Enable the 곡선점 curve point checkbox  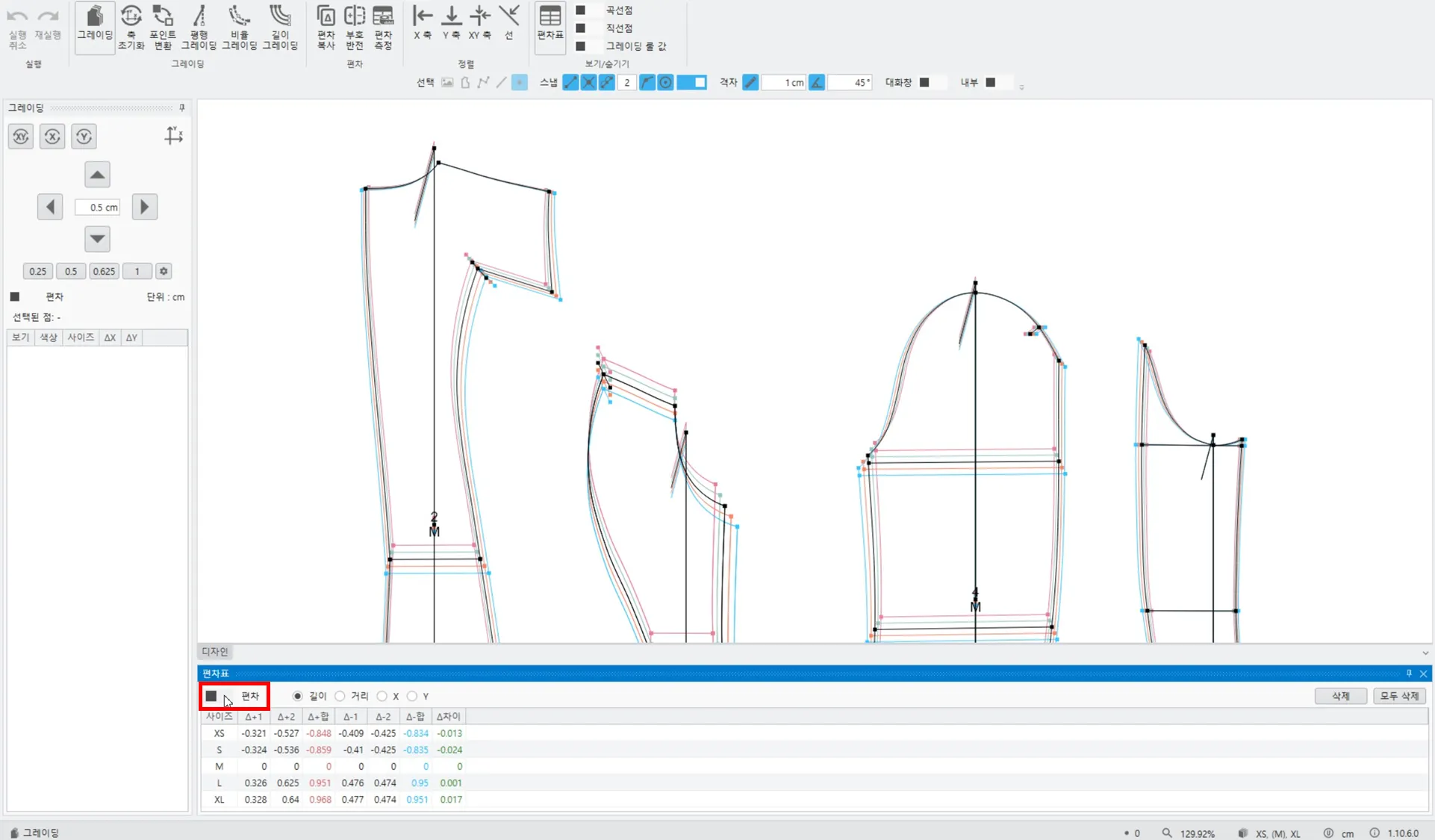click(x=580, y=10)
